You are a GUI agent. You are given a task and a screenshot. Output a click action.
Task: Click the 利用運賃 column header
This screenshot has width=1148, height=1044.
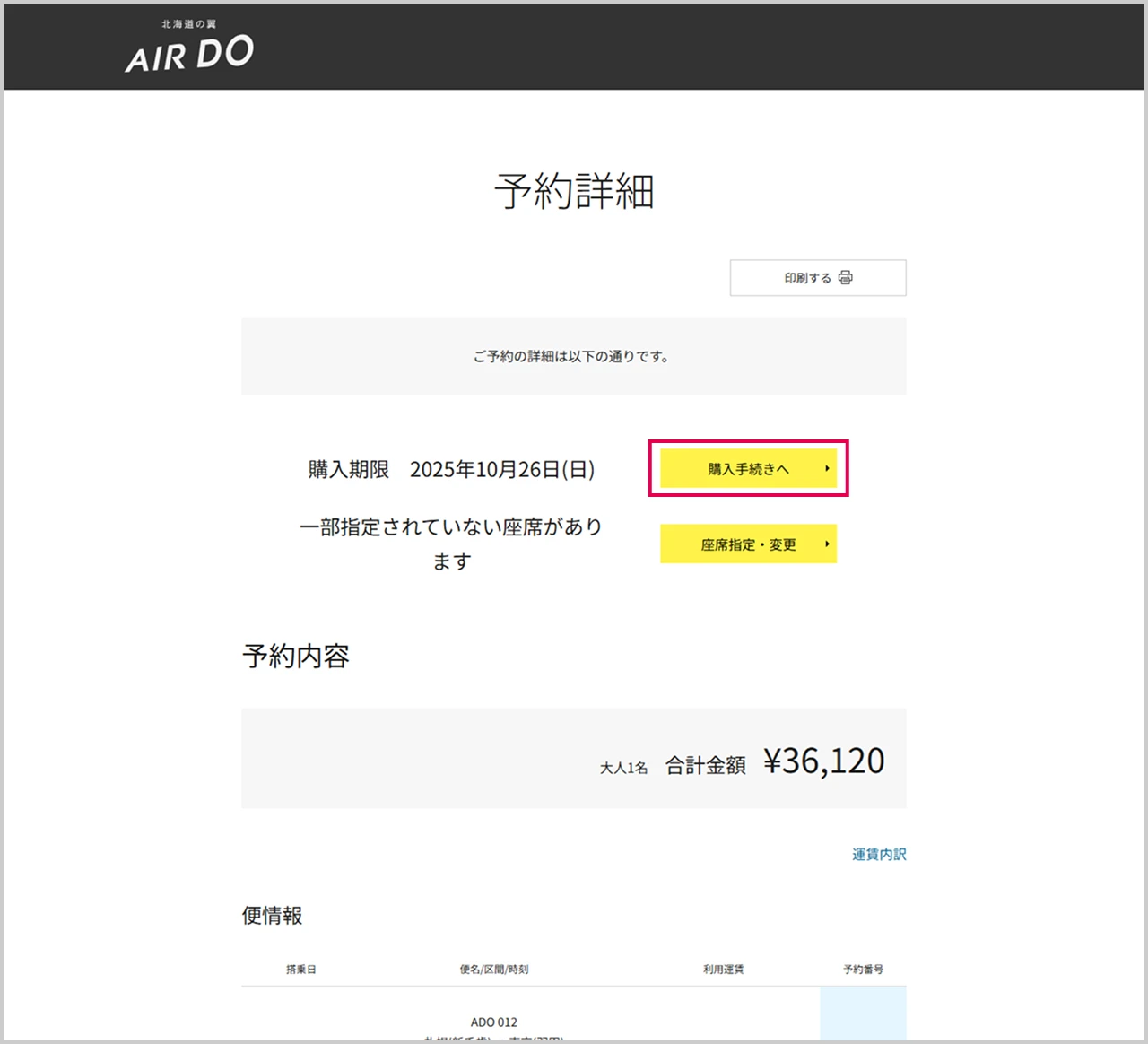click(x=723, y=970)
